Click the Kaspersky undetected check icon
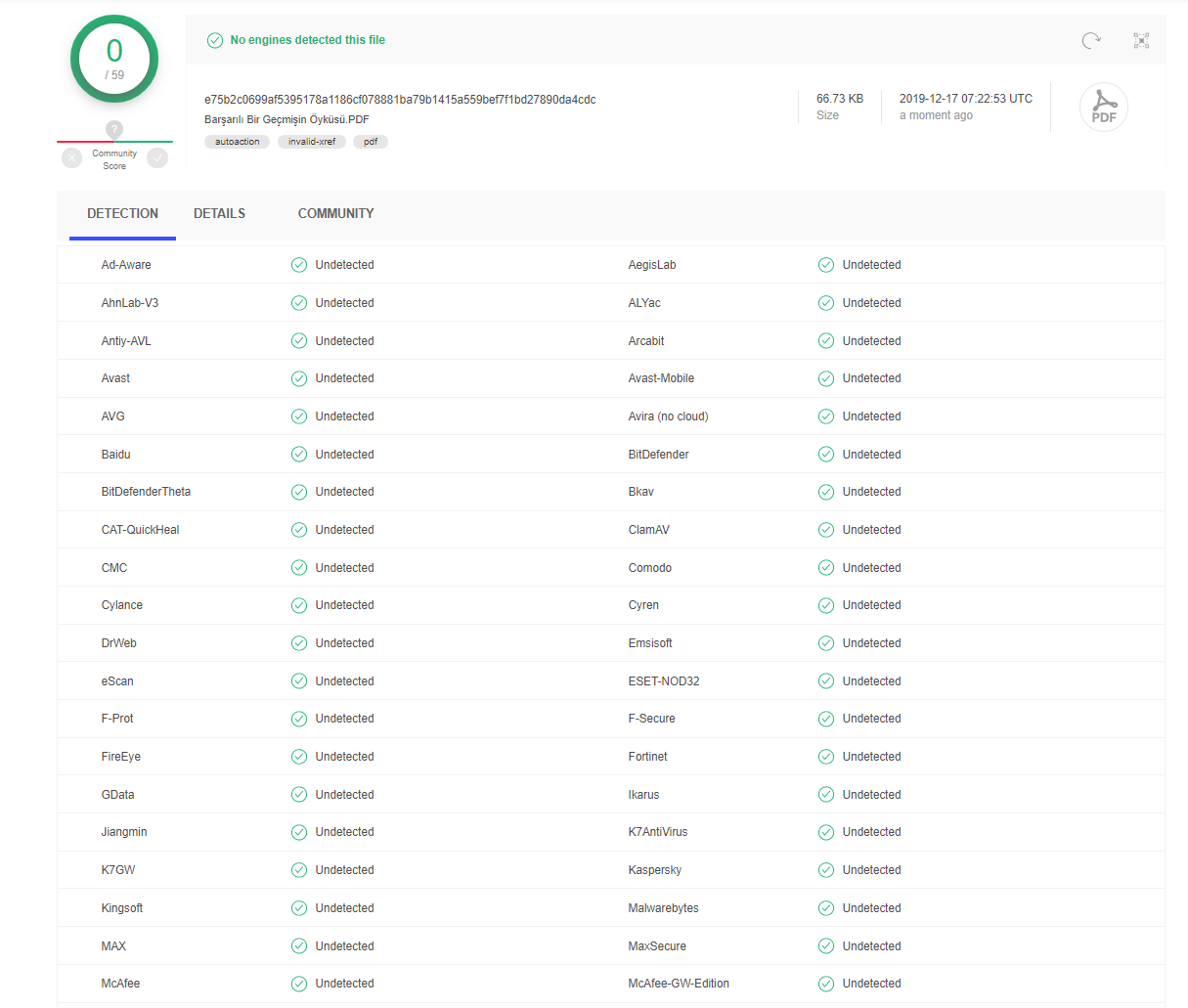Image resolution: width=1188 pixels, height=1008 pixels. [826, 870]
